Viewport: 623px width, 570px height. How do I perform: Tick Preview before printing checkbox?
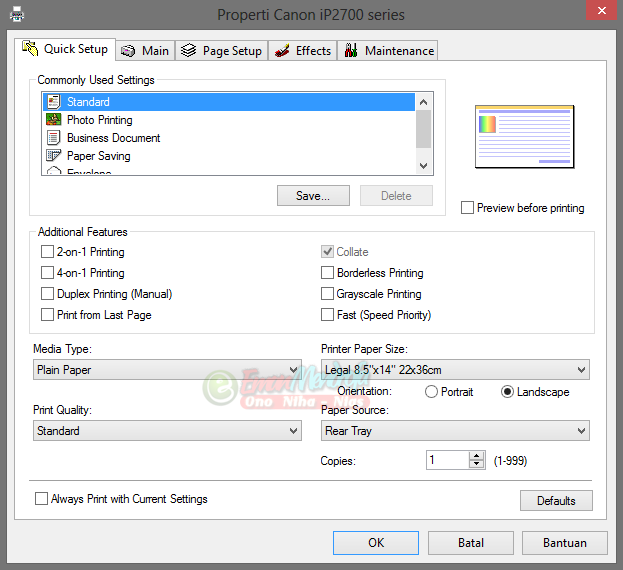(x=467, y=207)
